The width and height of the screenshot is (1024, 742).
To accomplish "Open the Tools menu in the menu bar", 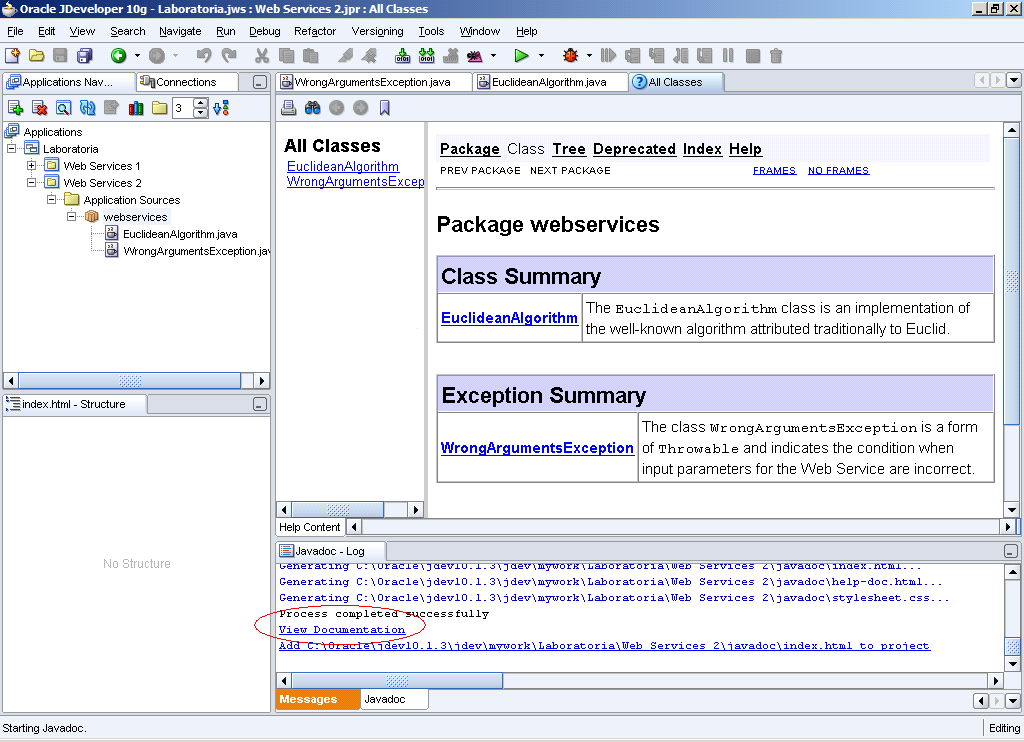I will click(x=431, y=31).
